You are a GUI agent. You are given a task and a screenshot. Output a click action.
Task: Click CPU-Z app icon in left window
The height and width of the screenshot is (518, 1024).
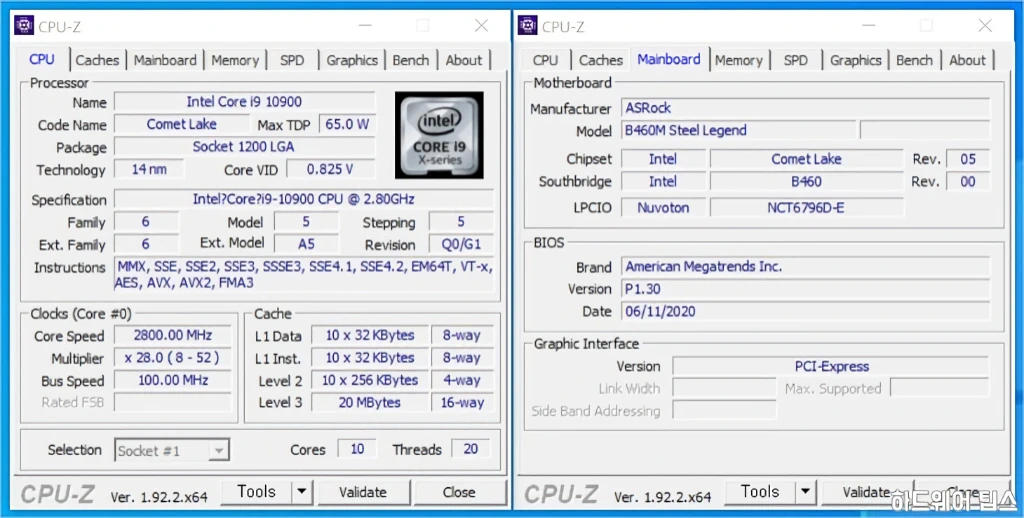(24, 25)
